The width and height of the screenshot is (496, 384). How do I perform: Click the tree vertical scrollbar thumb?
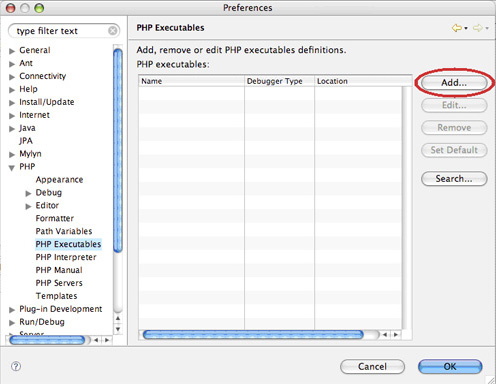118,150
